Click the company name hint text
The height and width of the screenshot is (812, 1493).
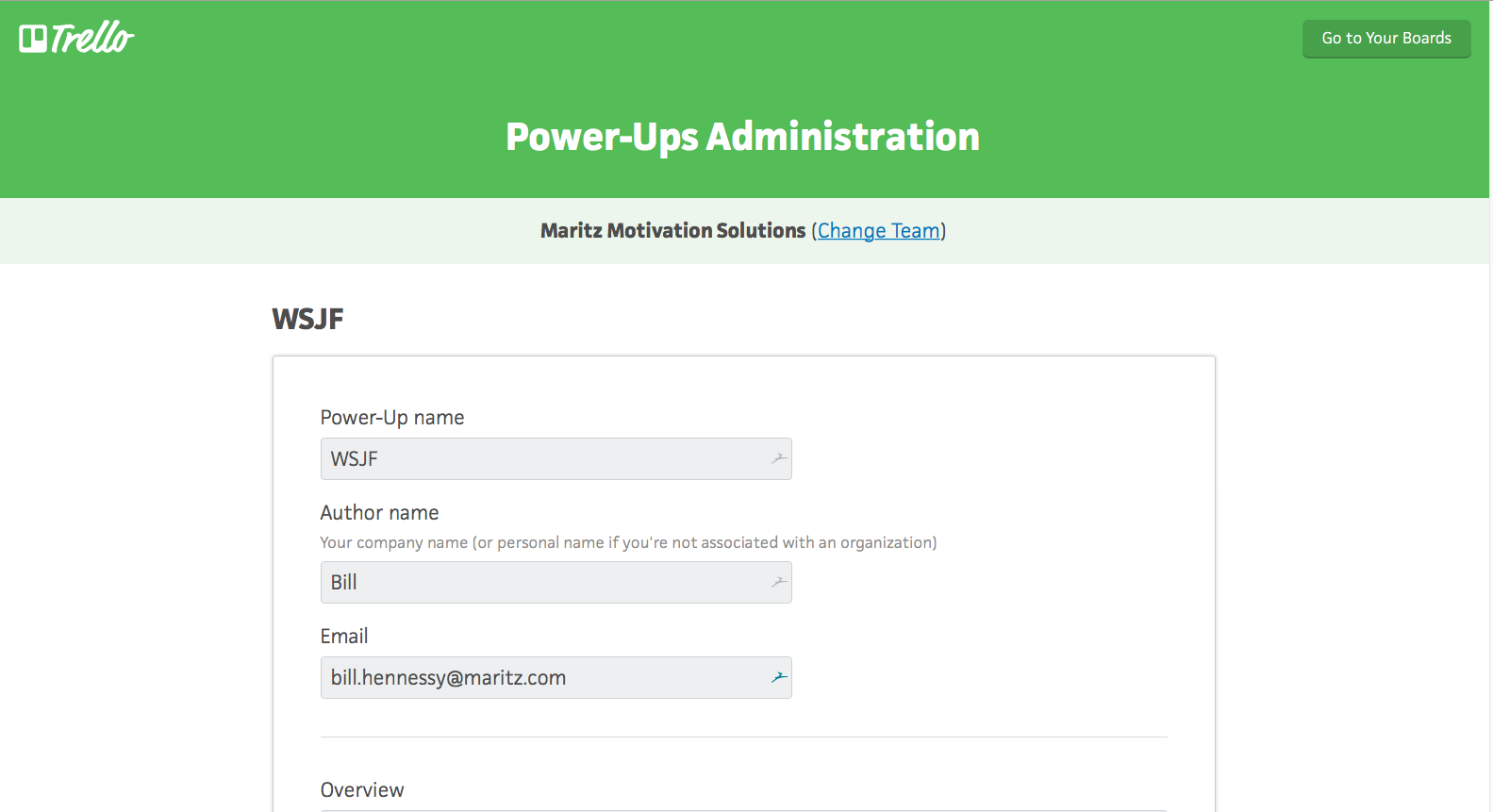click(628, 542)
